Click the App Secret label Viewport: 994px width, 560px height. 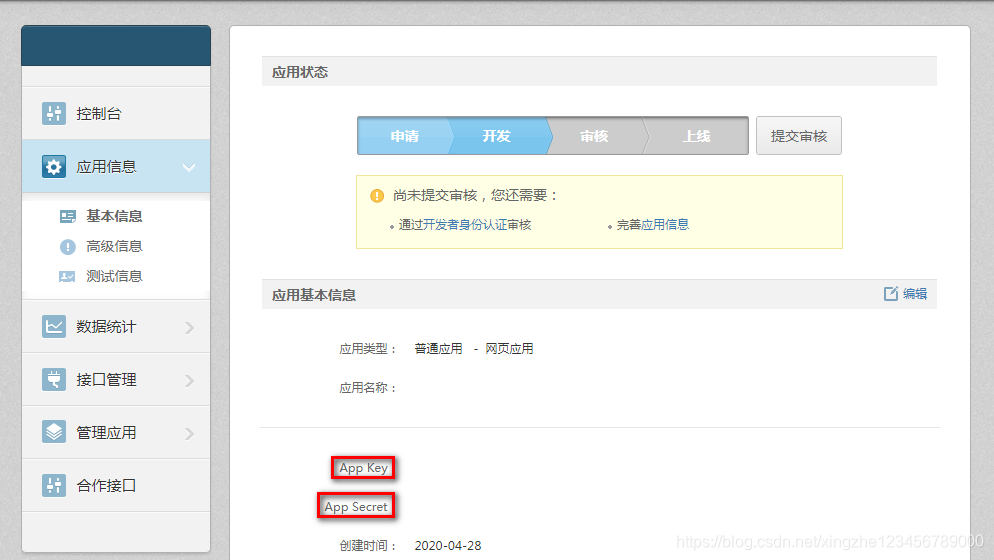point(356,507)
